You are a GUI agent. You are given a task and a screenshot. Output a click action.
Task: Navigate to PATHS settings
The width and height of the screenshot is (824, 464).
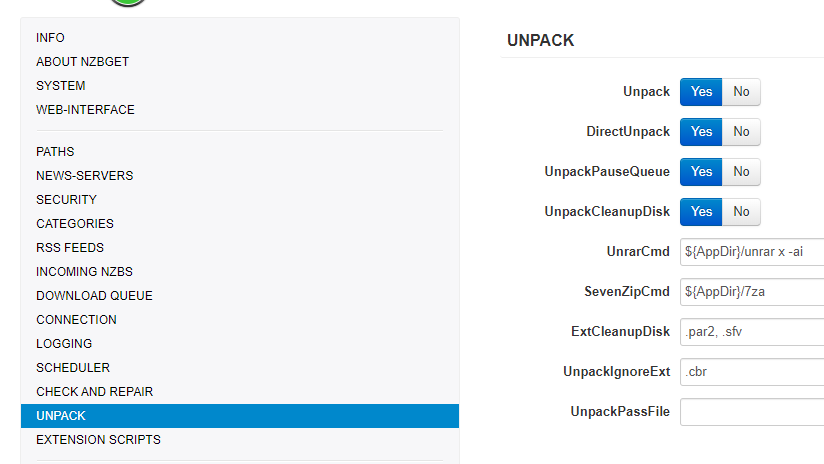pos(55,152)
